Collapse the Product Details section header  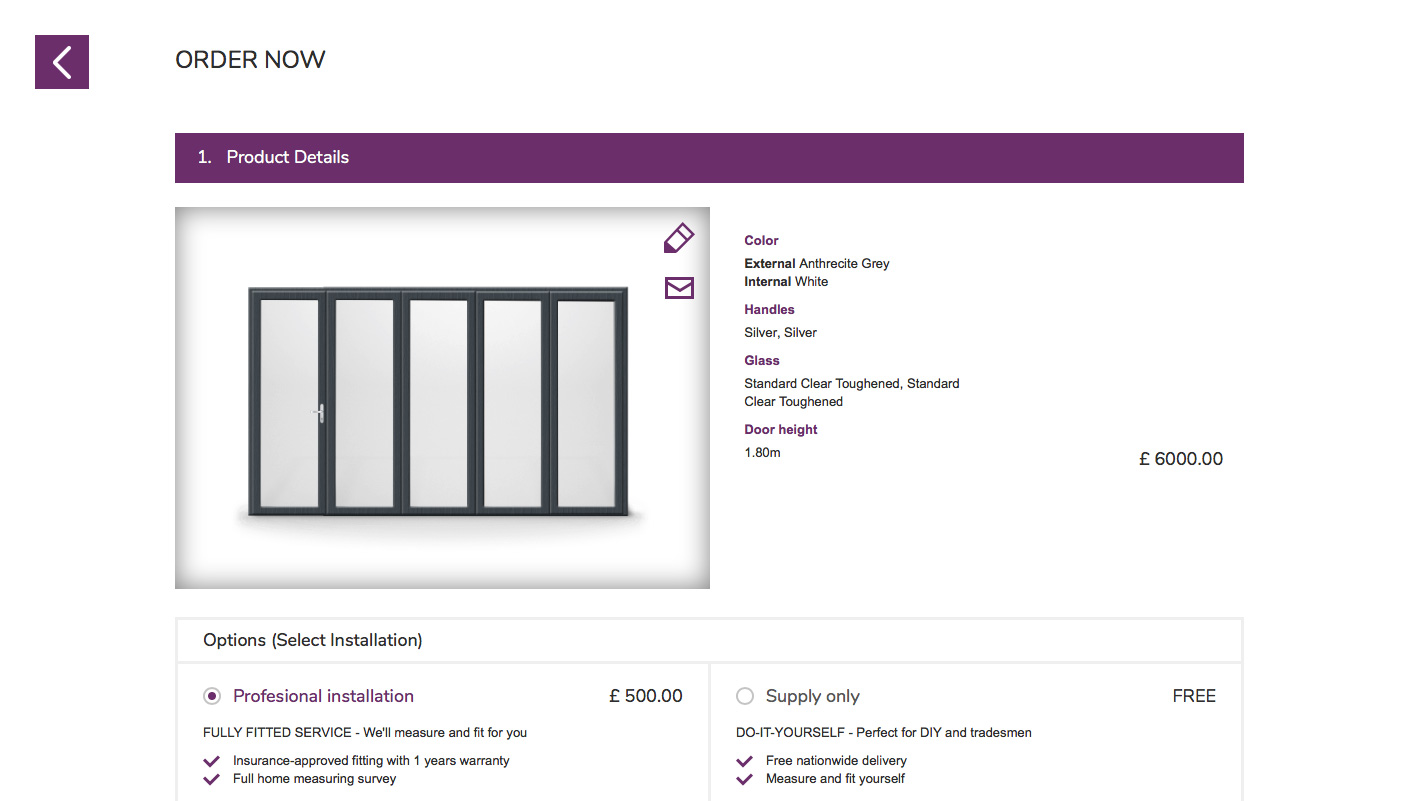(x=709, y=158)
